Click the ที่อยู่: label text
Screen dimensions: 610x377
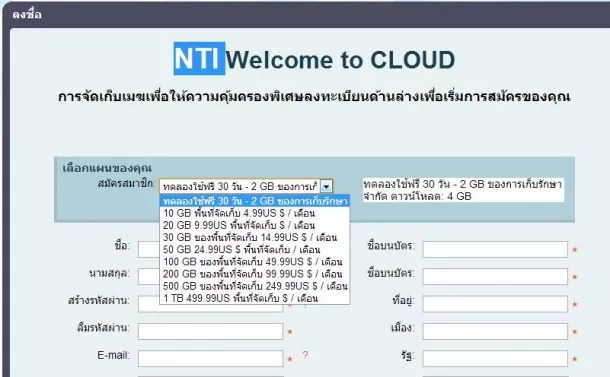coord(403,301)
